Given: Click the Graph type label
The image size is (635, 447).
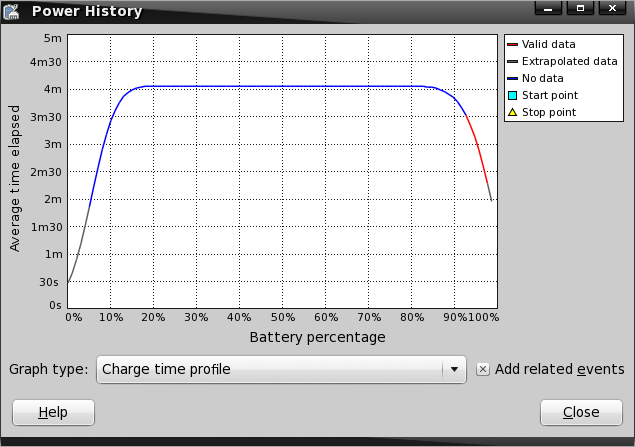Looking at the screenshot, I should (x=48, y=369).
